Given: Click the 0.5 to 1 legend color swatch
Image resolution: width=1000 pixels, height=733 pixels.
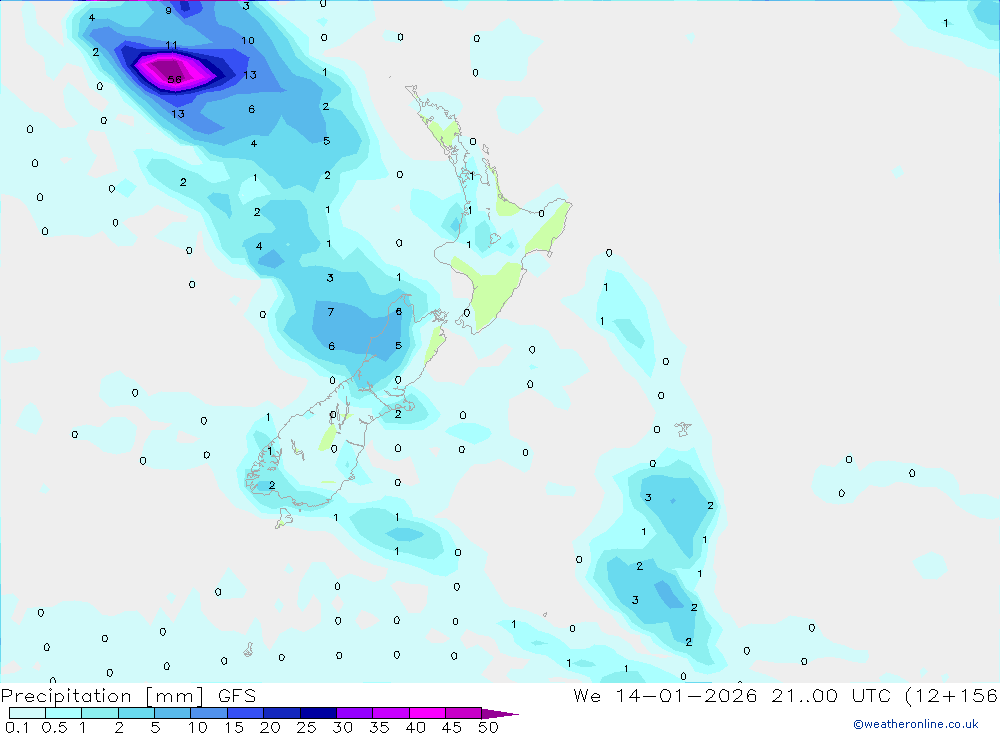Looking at the screenshot, I should coord(63,713).
